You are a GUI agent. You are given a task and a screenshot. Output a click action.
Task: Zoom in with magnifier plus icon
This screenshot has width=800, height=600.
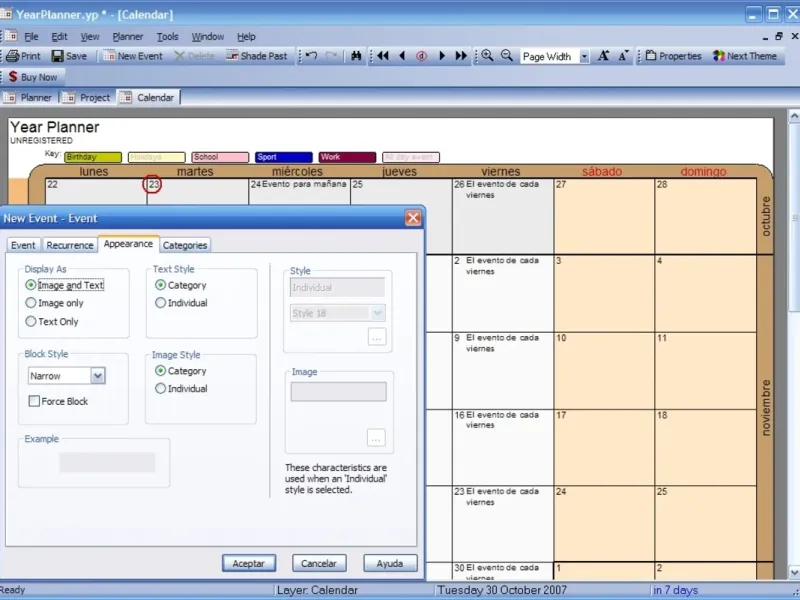click(x=487, y=56)
